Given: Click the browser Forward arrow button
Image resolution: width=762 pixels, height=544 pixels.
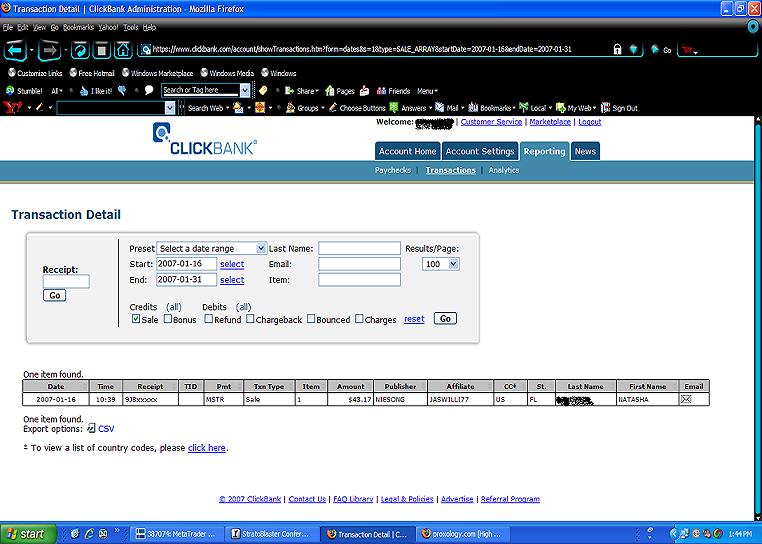Looking at the screenshot, I should point(50,50).
